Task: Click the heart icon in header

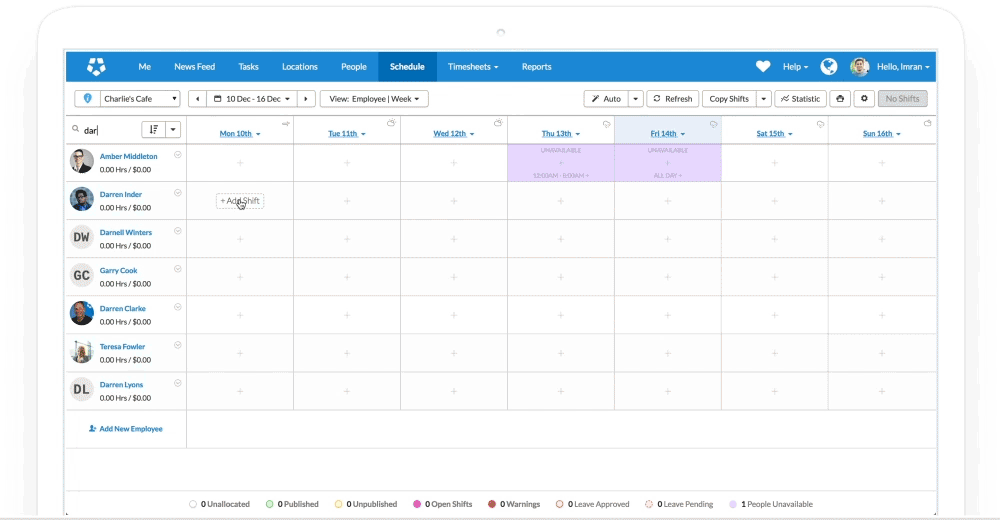Action: (x=763, y=67)
